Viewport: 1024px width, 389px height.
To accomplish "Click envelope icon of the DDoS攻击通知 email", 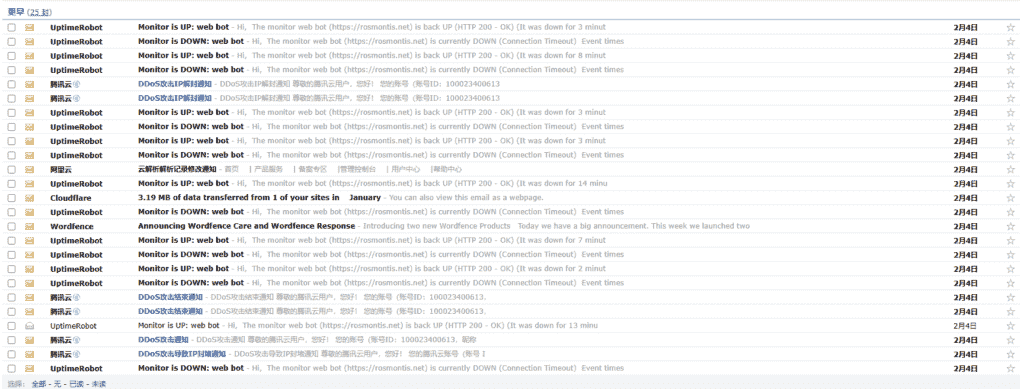I will tap(29, 340).
